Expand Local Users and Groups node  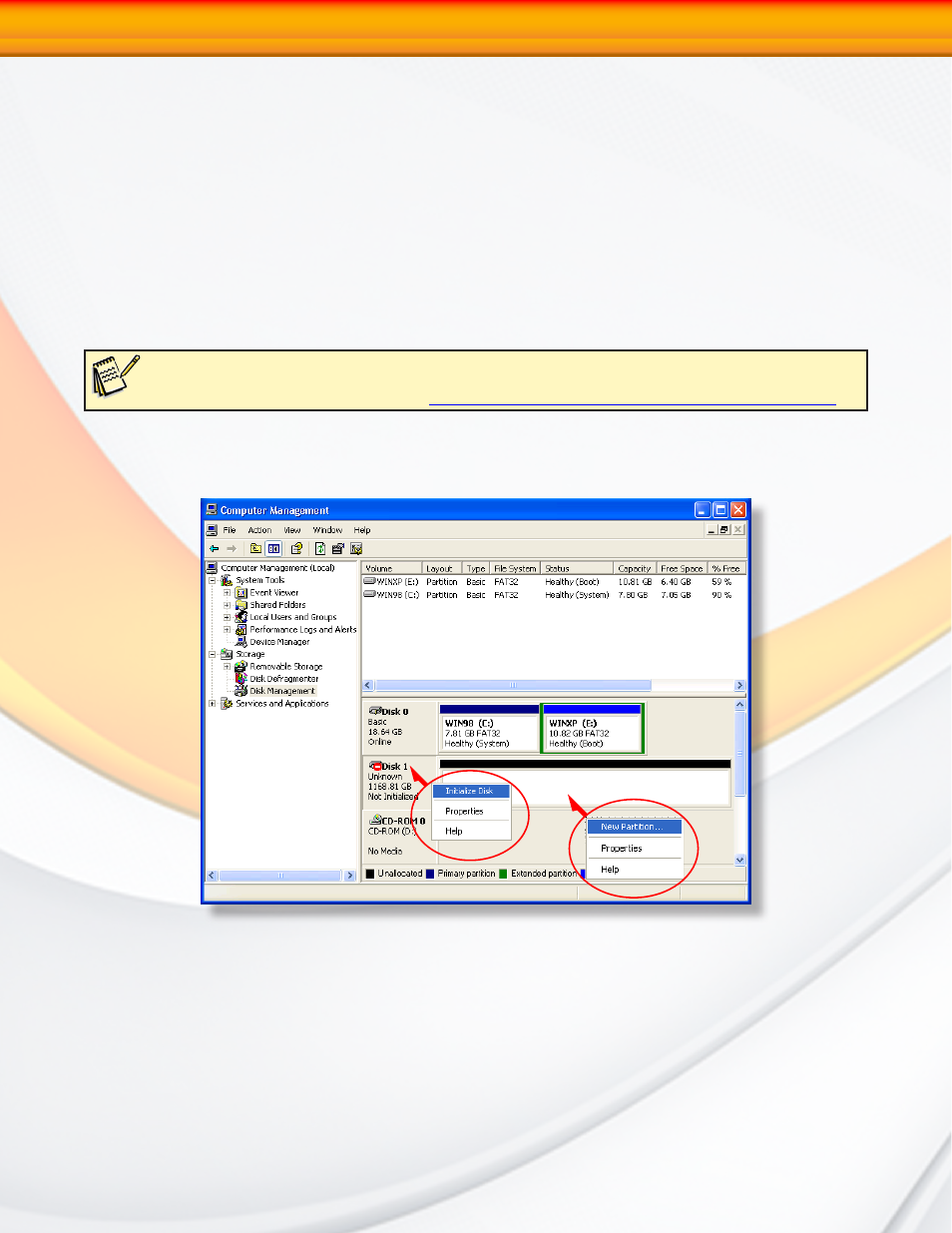227,617
